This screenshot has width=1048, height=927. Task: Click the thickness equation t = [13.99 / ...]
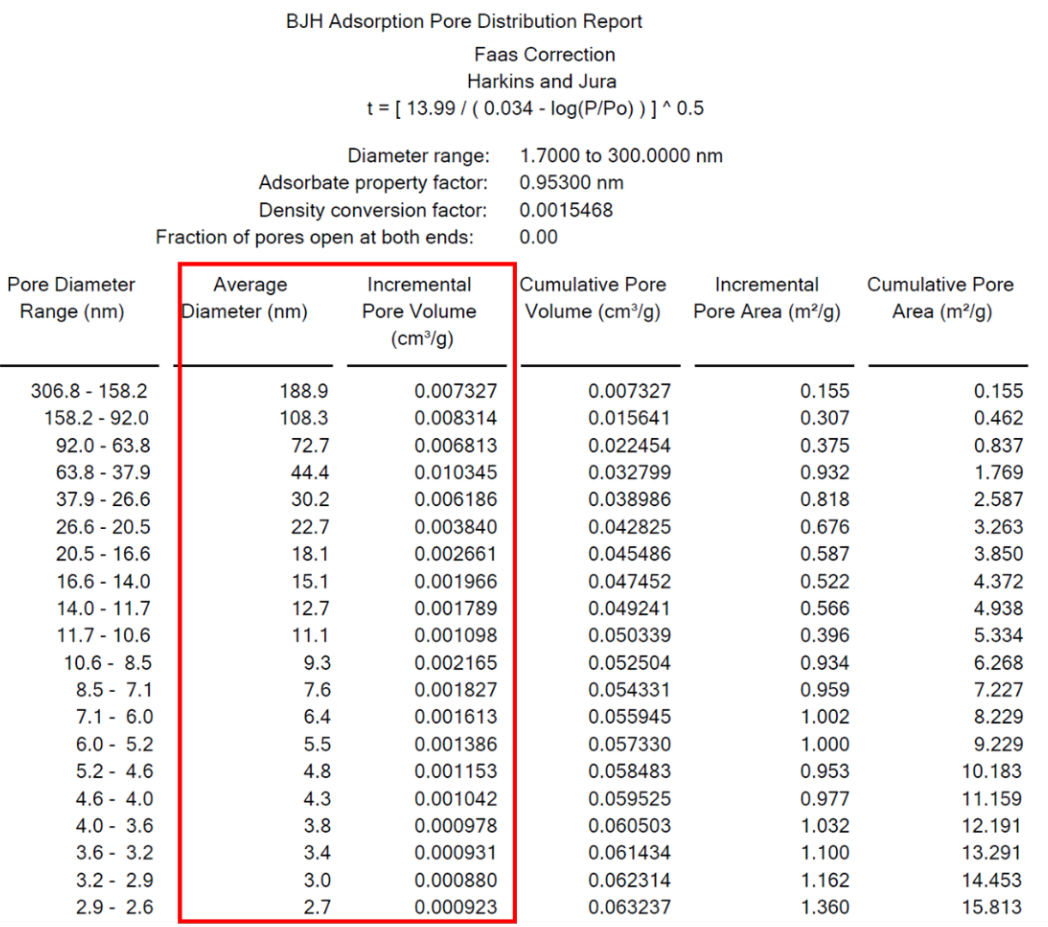point(535,108)
